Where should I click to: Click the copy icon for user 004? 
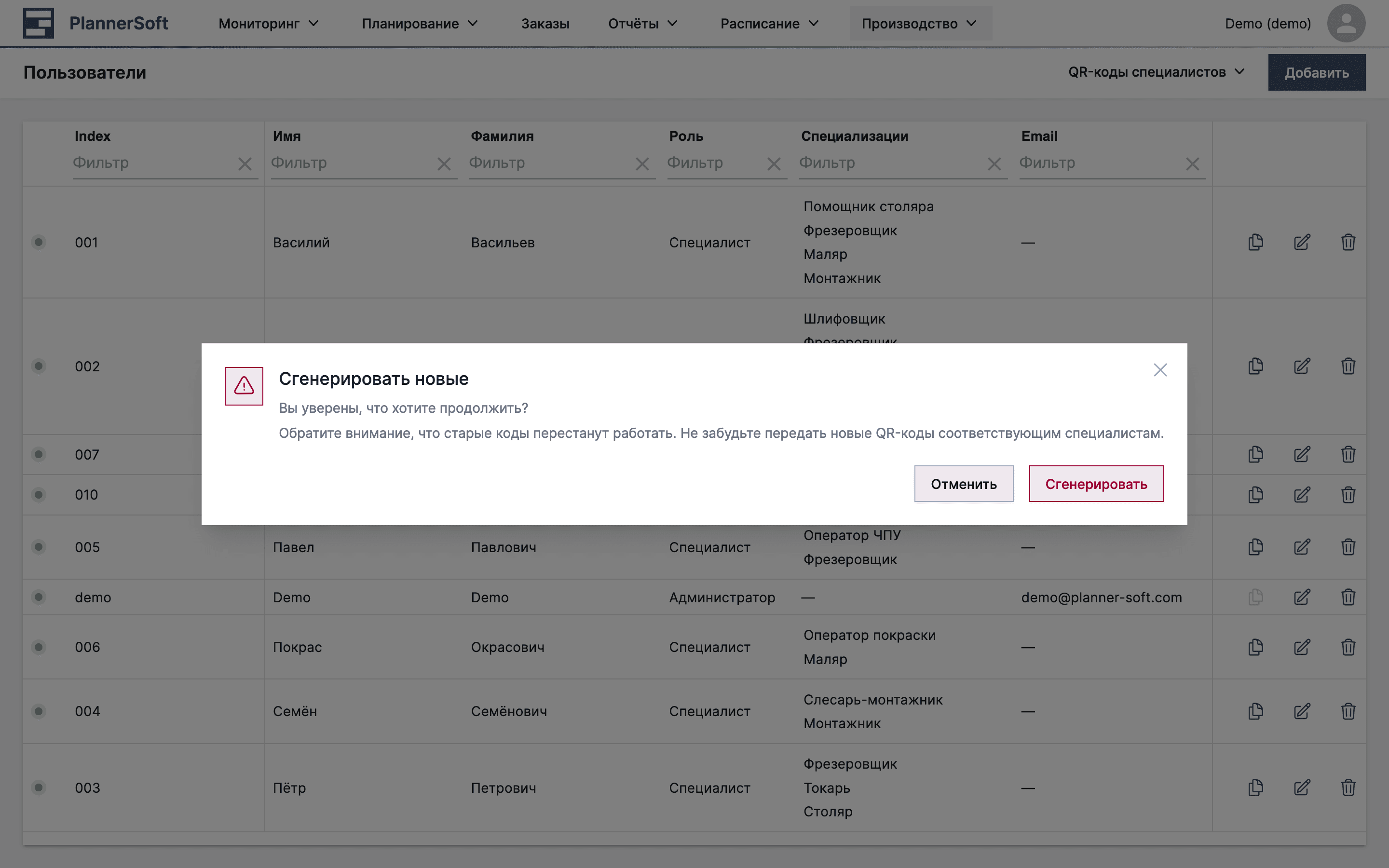(x=1255, y=711)
